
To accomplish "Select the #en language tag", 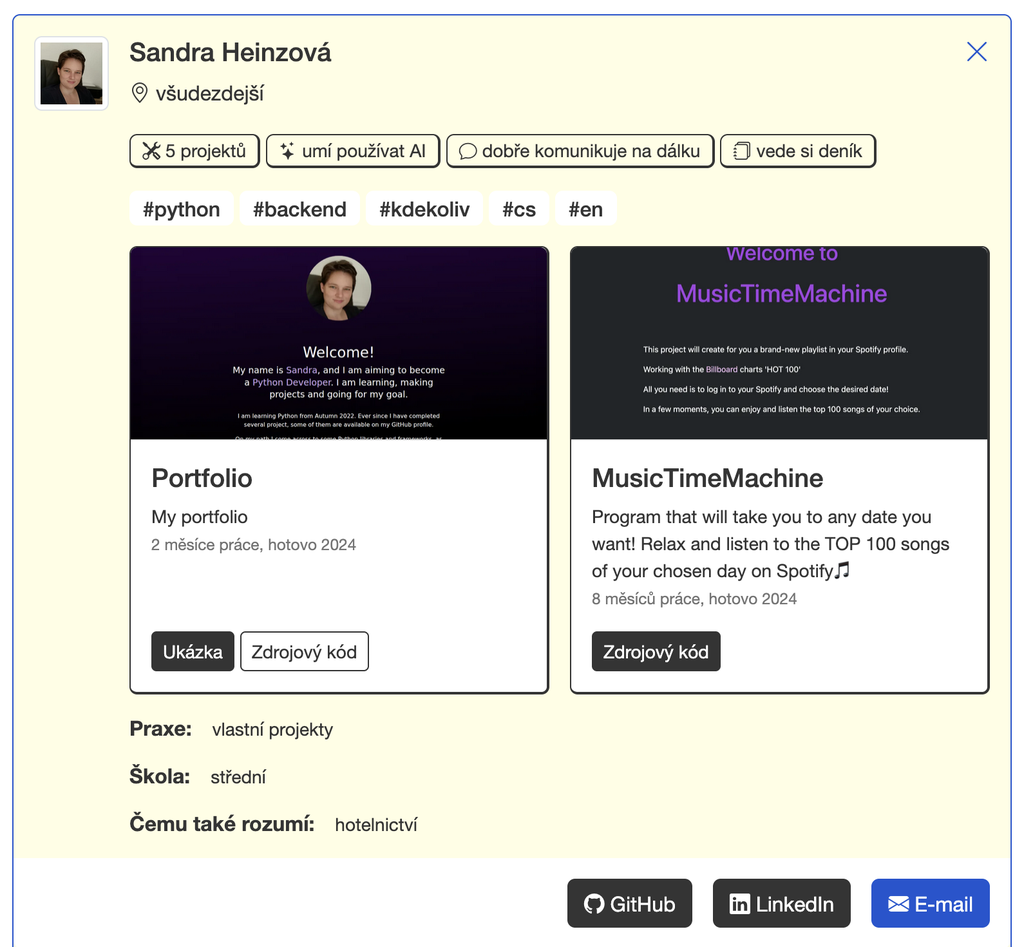I will pos(585,209).
